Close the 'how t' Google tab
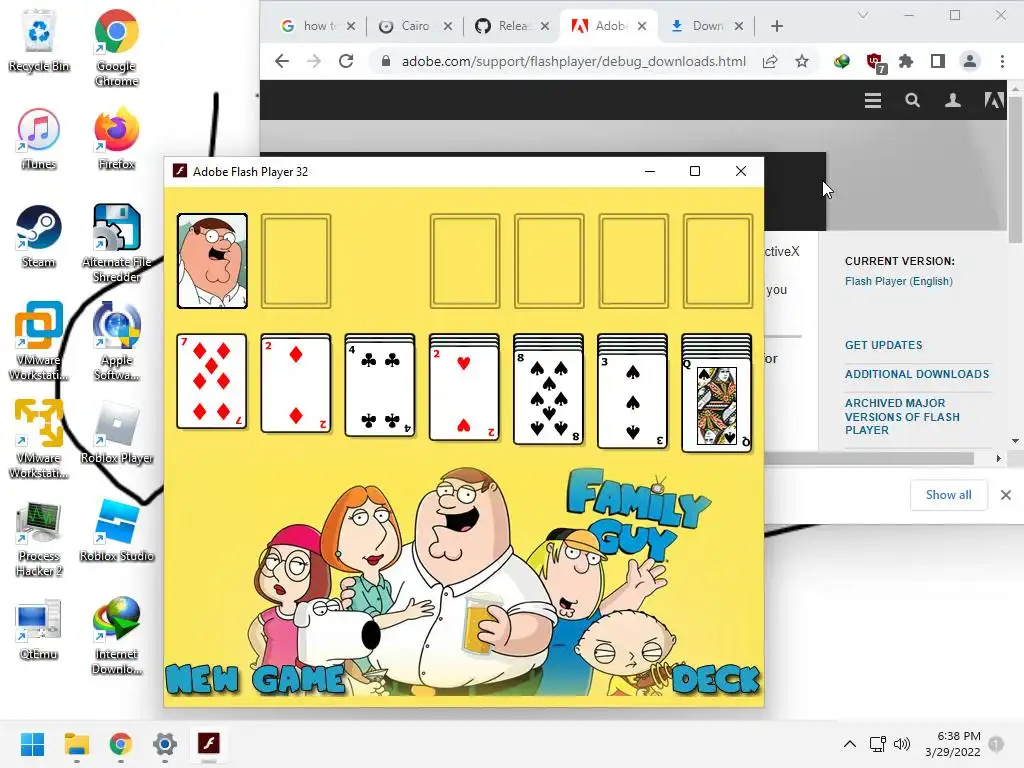 [351, 26]
